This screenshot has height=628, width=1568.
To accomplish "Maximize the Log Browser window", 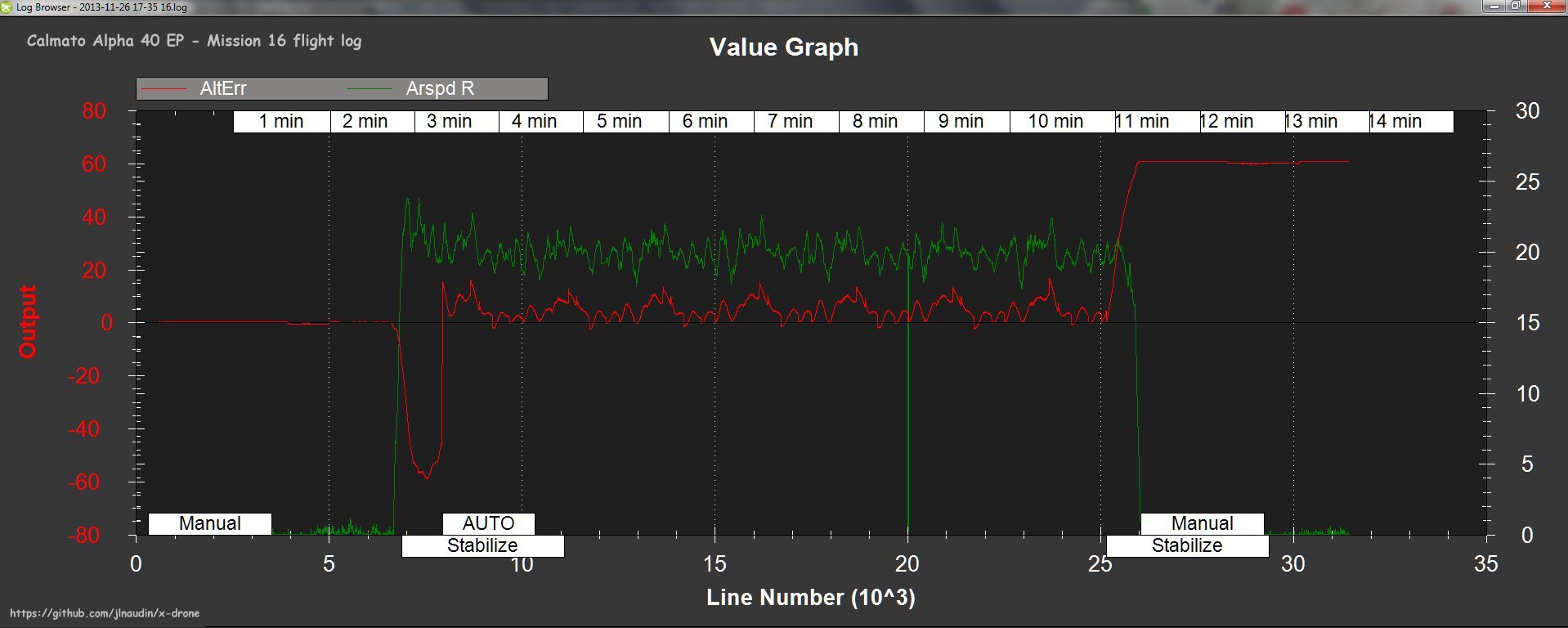I will click(1515, 6).
